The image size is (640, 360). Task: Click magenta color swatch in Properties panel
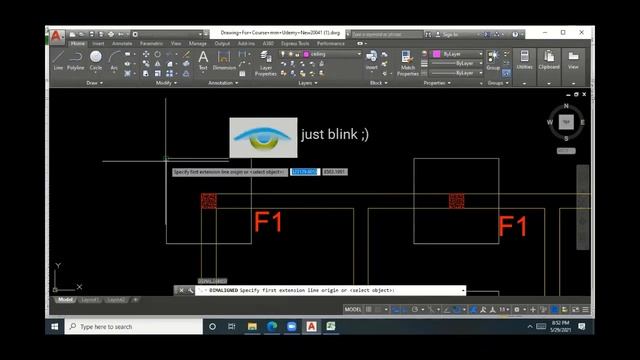(436, 54)
